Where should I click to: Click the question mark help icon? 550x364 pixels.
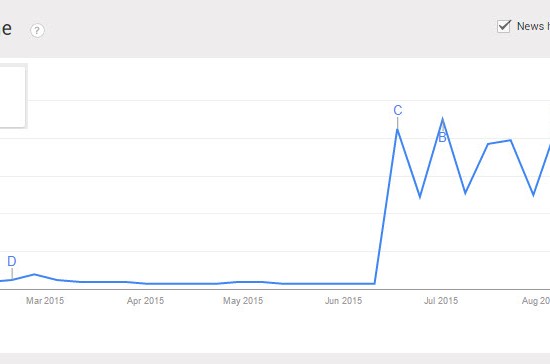click(x=37, y=31)
